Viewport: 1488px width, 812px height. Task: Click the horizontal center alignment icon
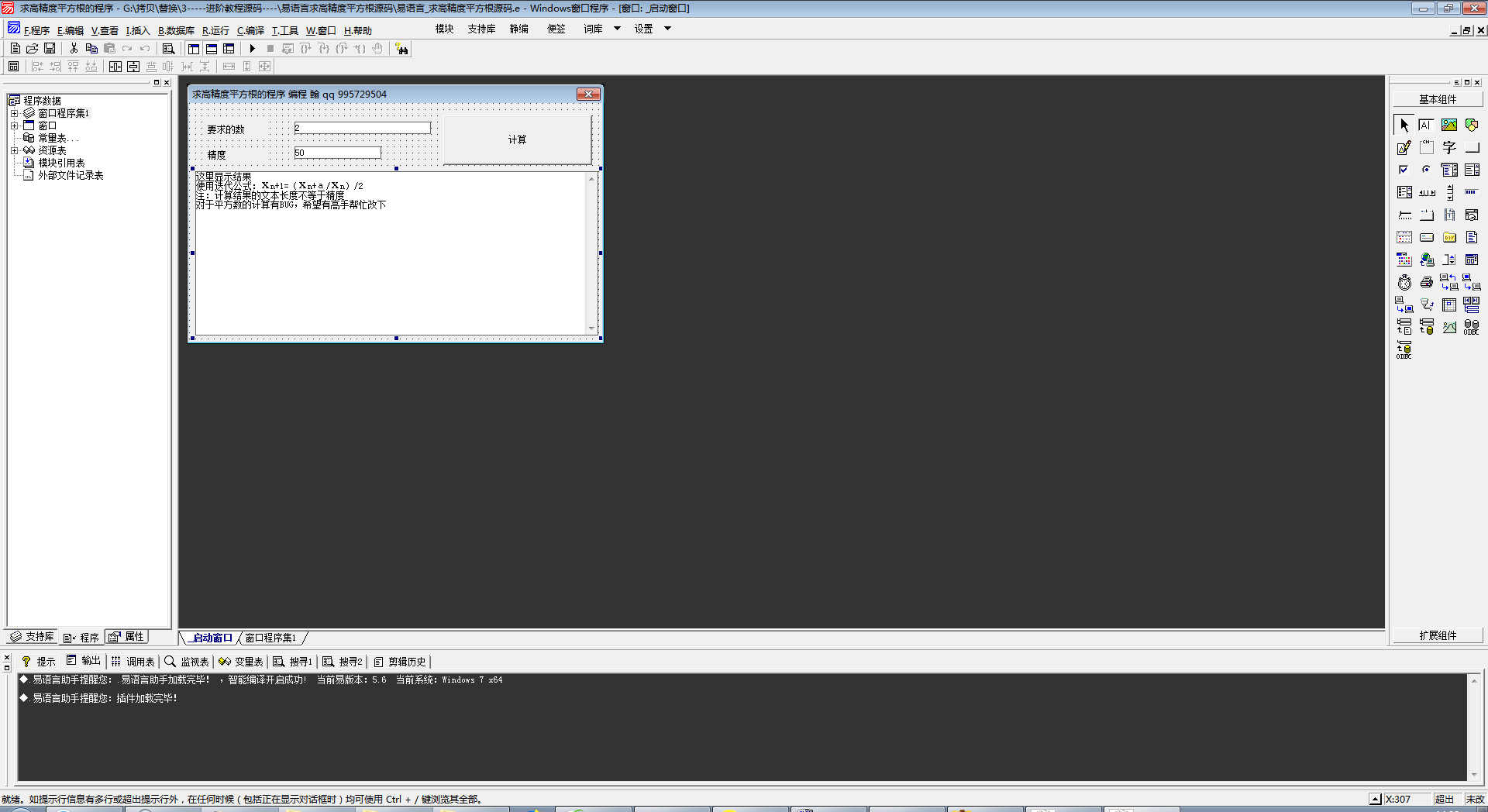(115, 67)
